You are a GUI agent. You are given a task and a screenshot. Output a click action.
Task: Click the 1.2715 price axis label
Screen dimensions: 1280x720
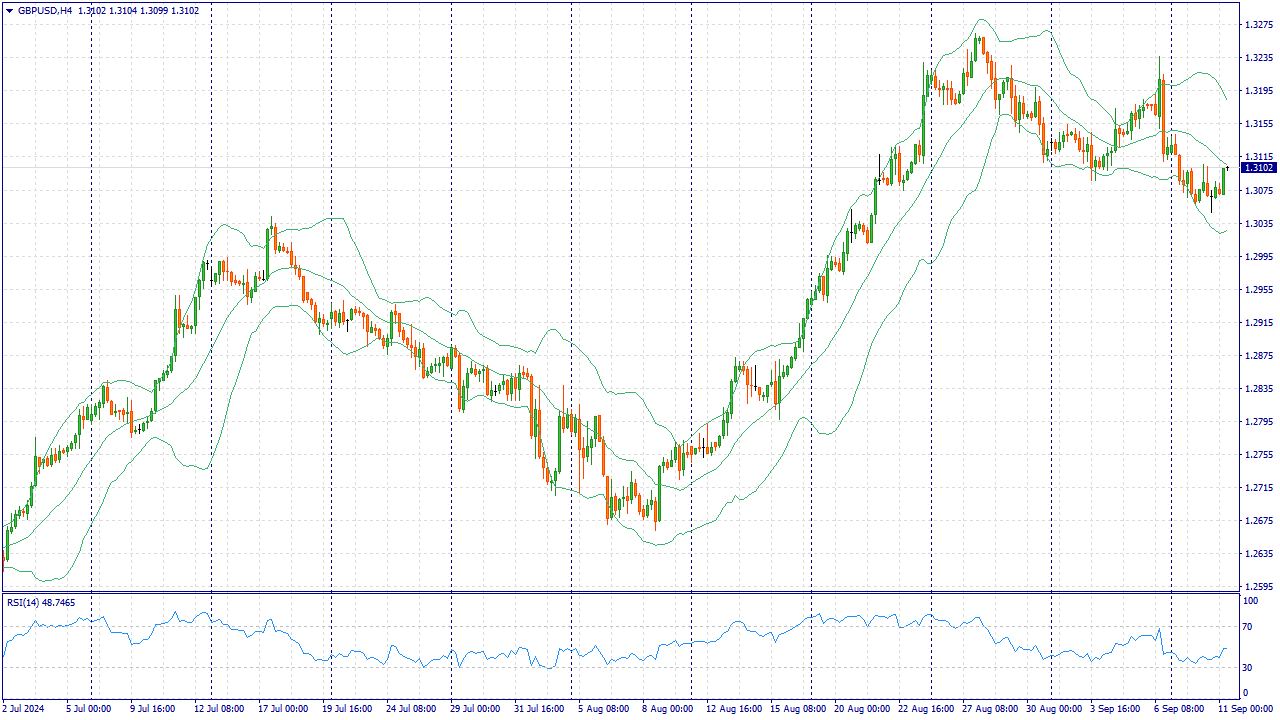click(1257, 487)
